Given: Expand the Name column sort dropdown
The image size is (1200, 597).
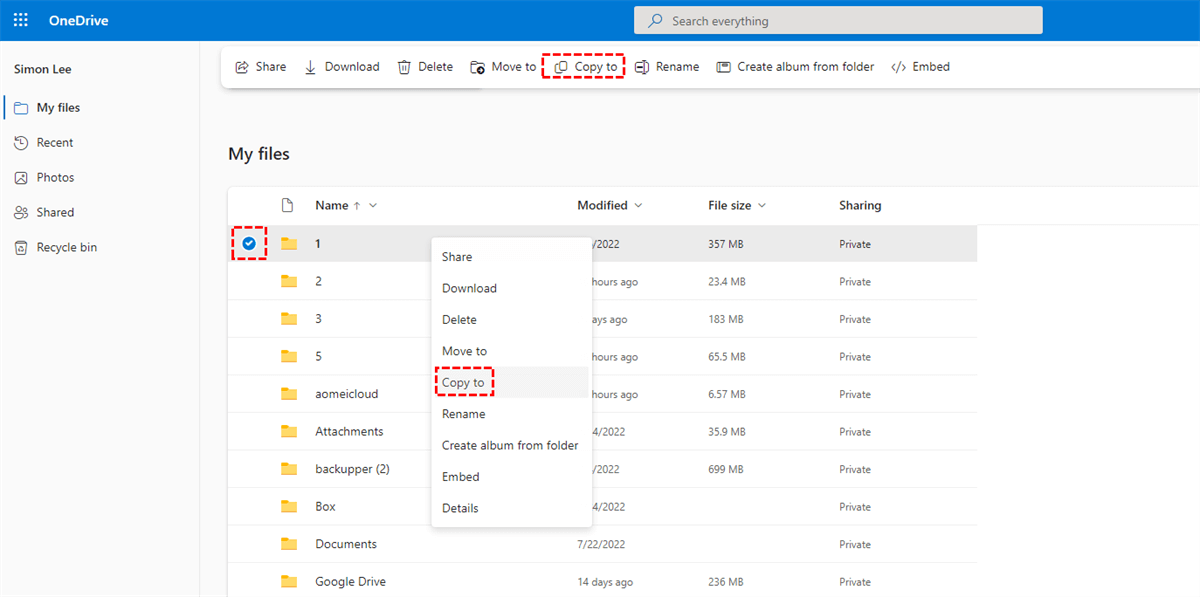Looking at the screenshot, I should pos(373,206).
